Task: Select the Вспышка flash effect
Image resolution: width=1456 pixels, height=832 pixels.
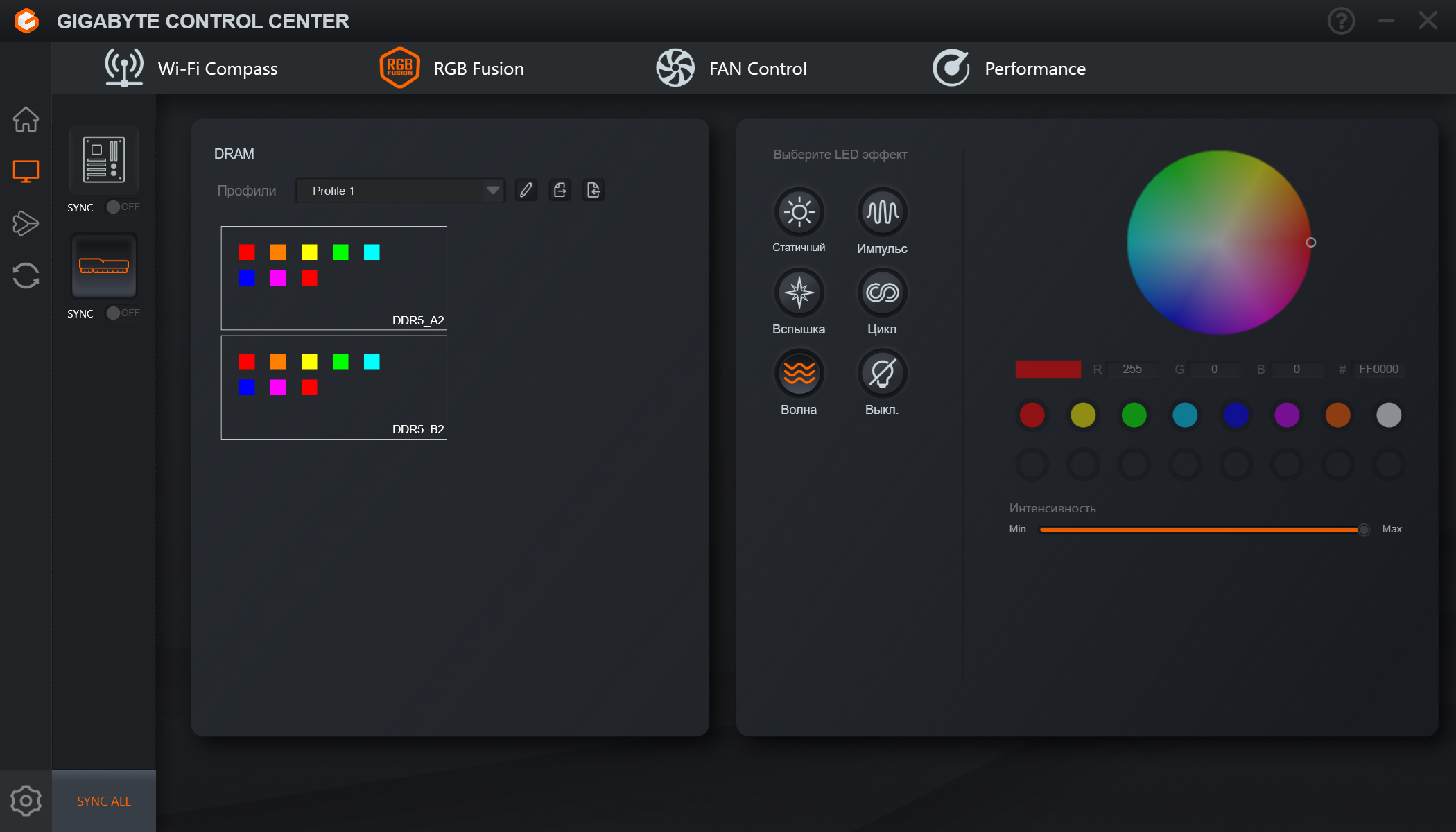Action: click(x=799, y=293)
